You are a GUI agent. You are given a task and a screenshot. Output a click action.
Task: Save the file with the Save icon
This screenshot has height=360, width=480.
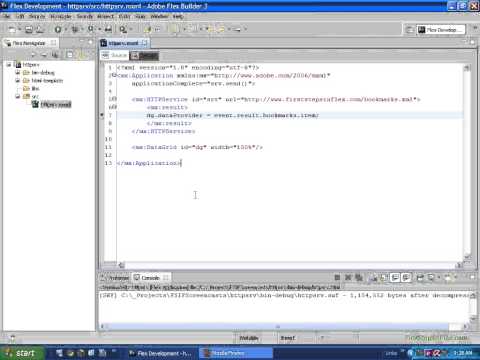coord(29,30)
